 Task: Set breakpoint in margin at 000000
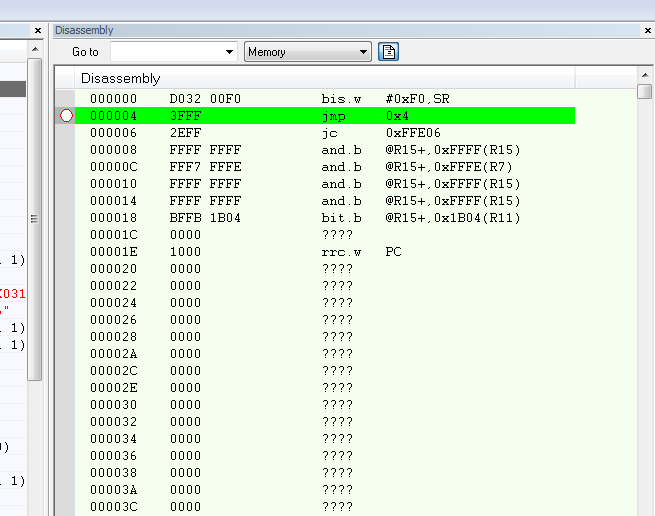click(66, 99)
